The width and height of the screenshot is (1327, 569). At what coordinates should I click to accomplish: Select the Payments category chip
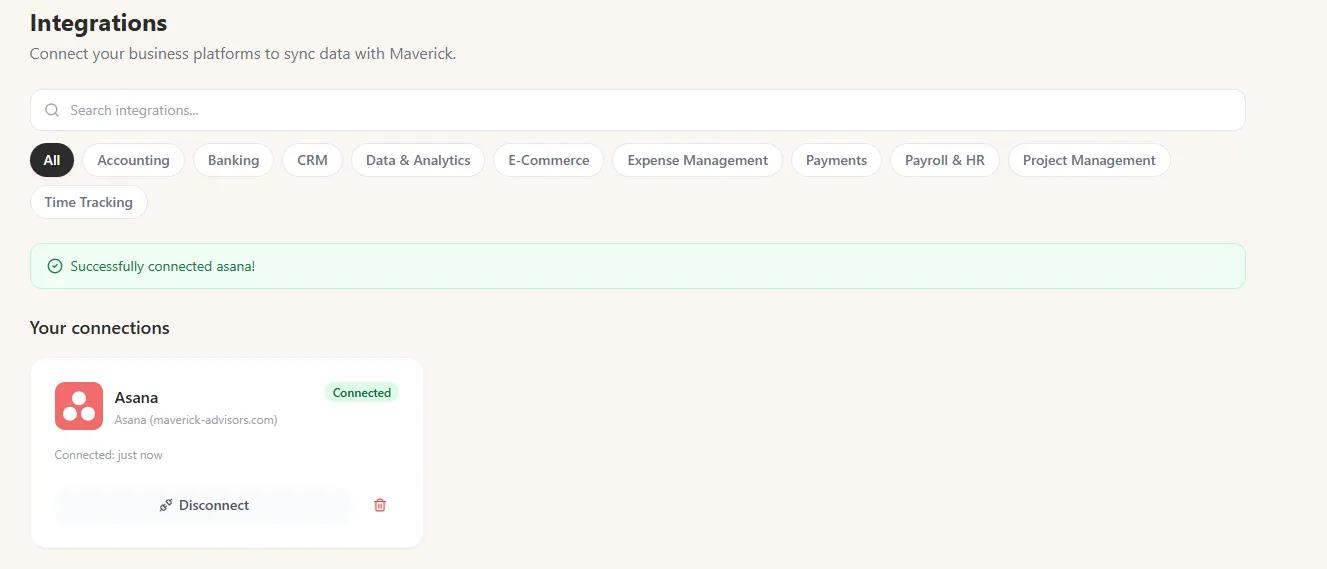pos(836,160)
